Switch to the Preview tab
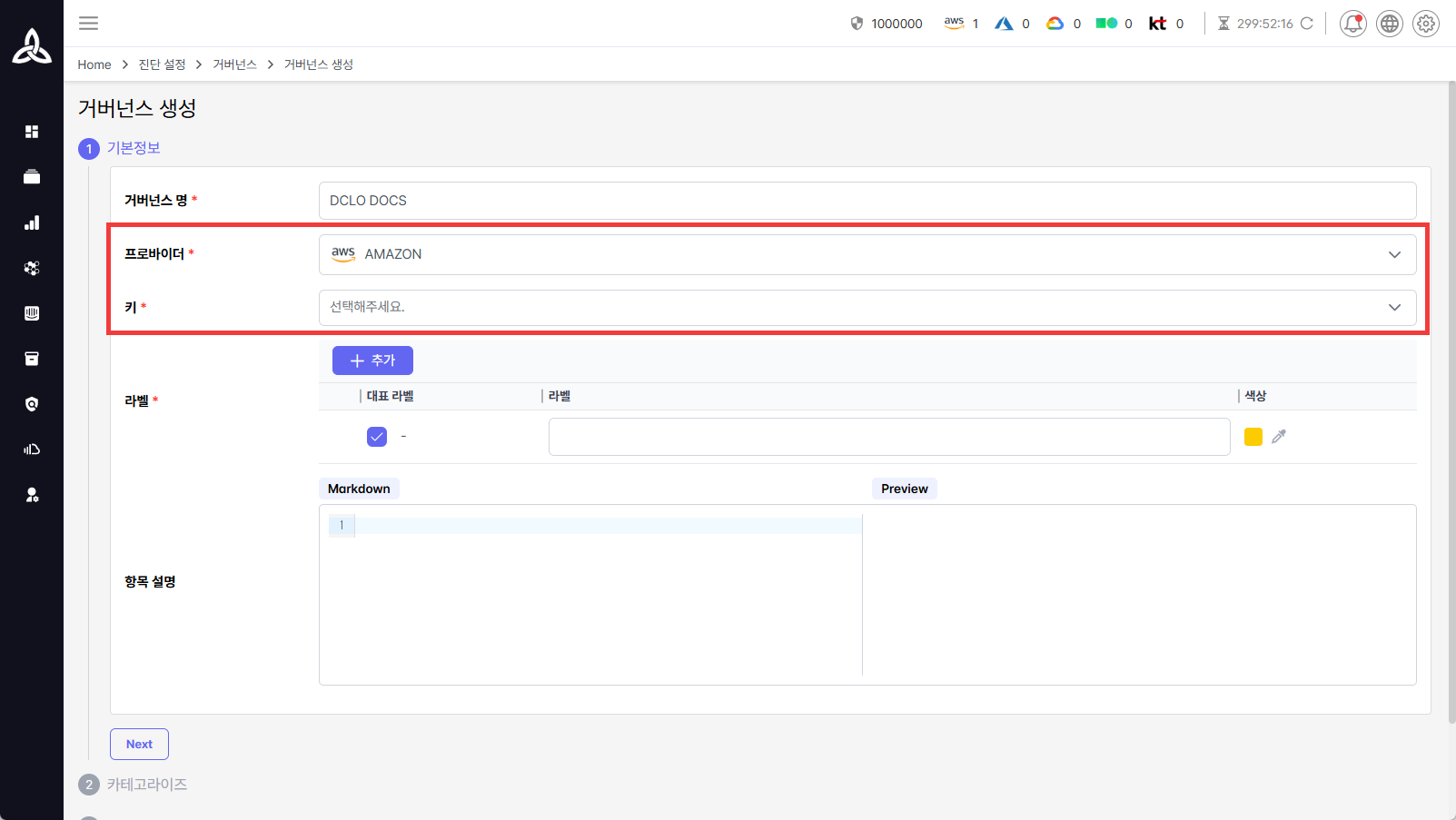This screenshot has width=1456, height=820. pos(904,489)
